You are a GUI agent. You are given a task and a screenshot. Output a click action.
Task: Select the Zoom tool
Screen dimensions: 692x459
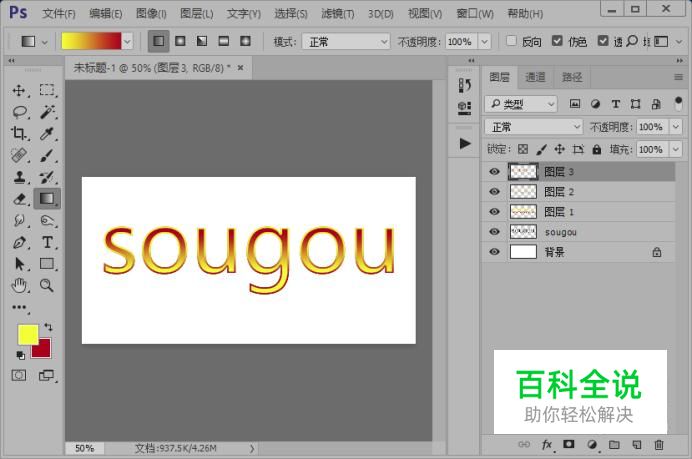[47, 286]
